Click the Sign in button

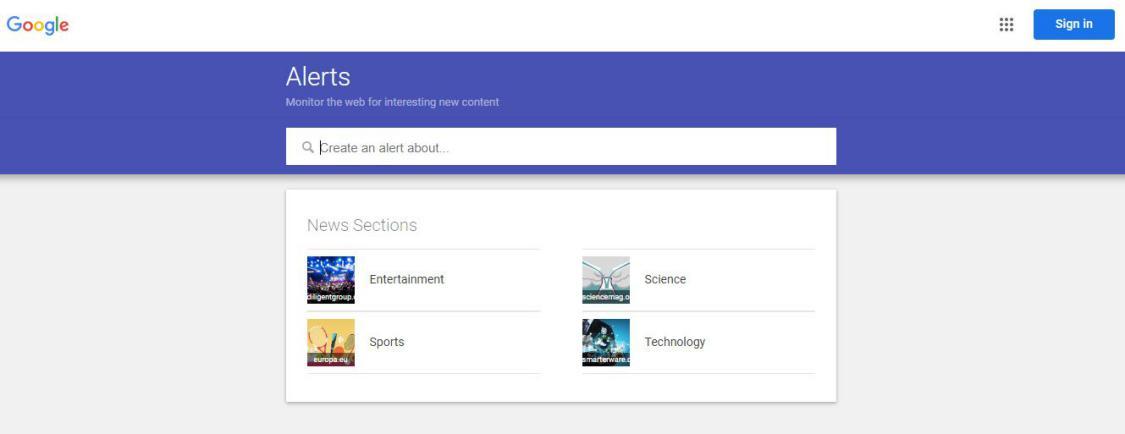1073,24
